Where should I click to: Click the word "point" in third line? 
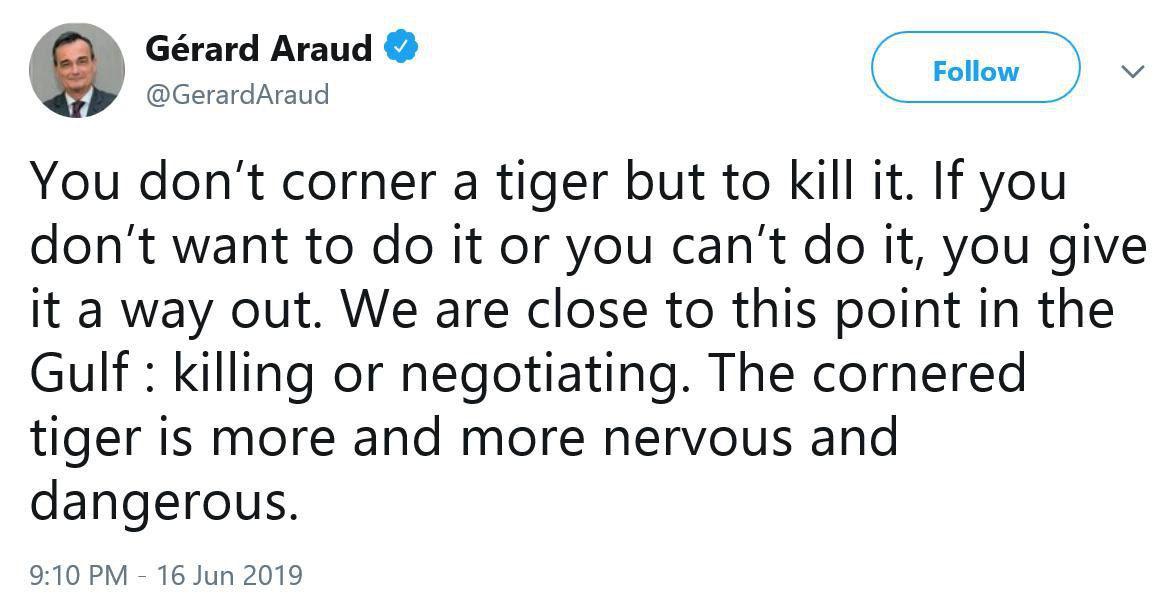pos(897,309)
